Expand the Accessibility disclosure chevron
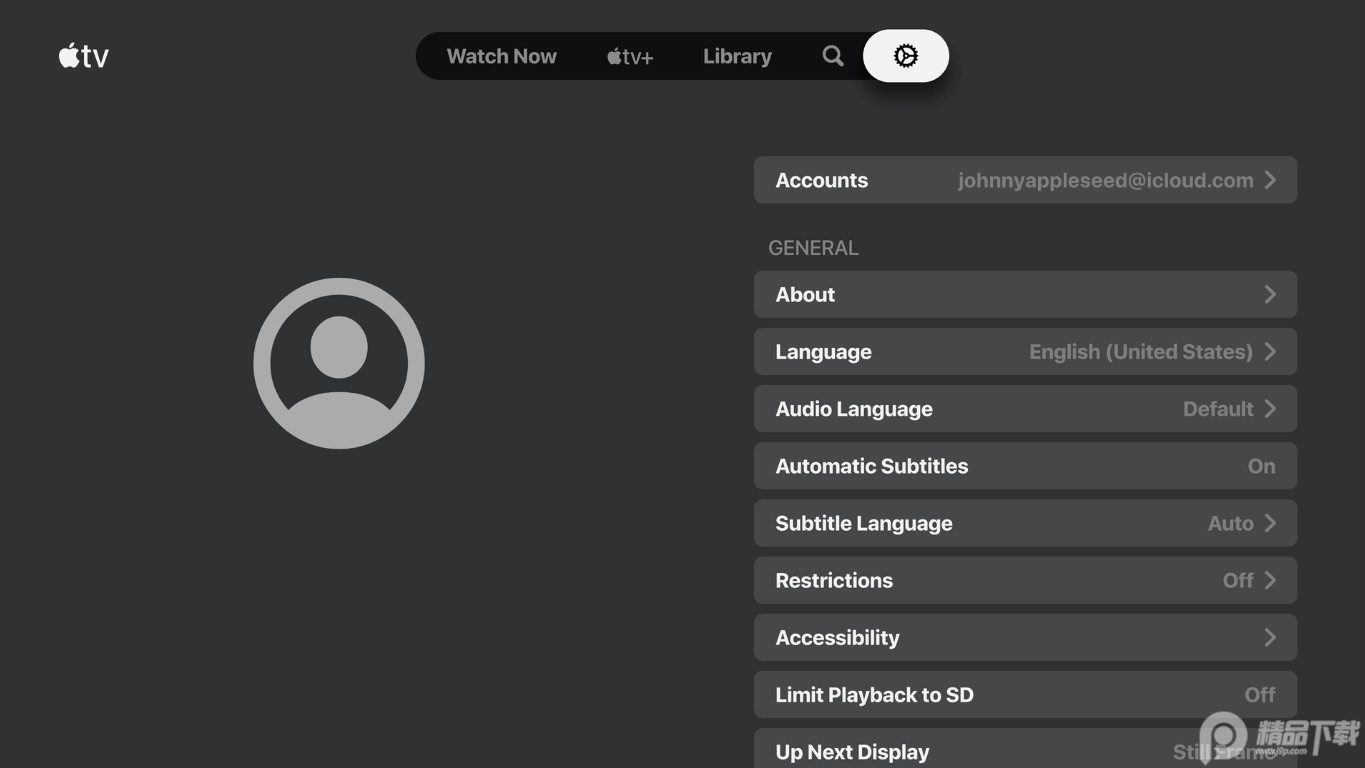This screenshot has width=1365, height=768. click(x=1270, y=637)
